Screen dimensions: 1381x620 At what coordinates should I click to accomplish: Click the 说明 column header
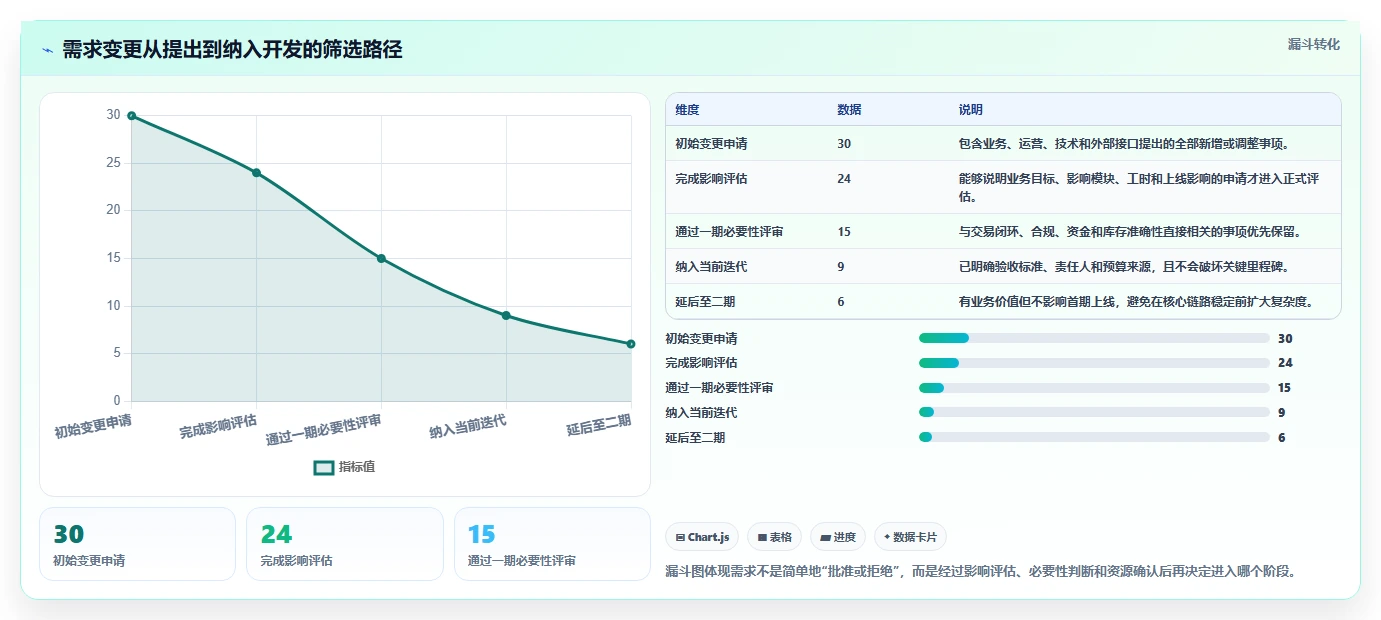[971, 109]
